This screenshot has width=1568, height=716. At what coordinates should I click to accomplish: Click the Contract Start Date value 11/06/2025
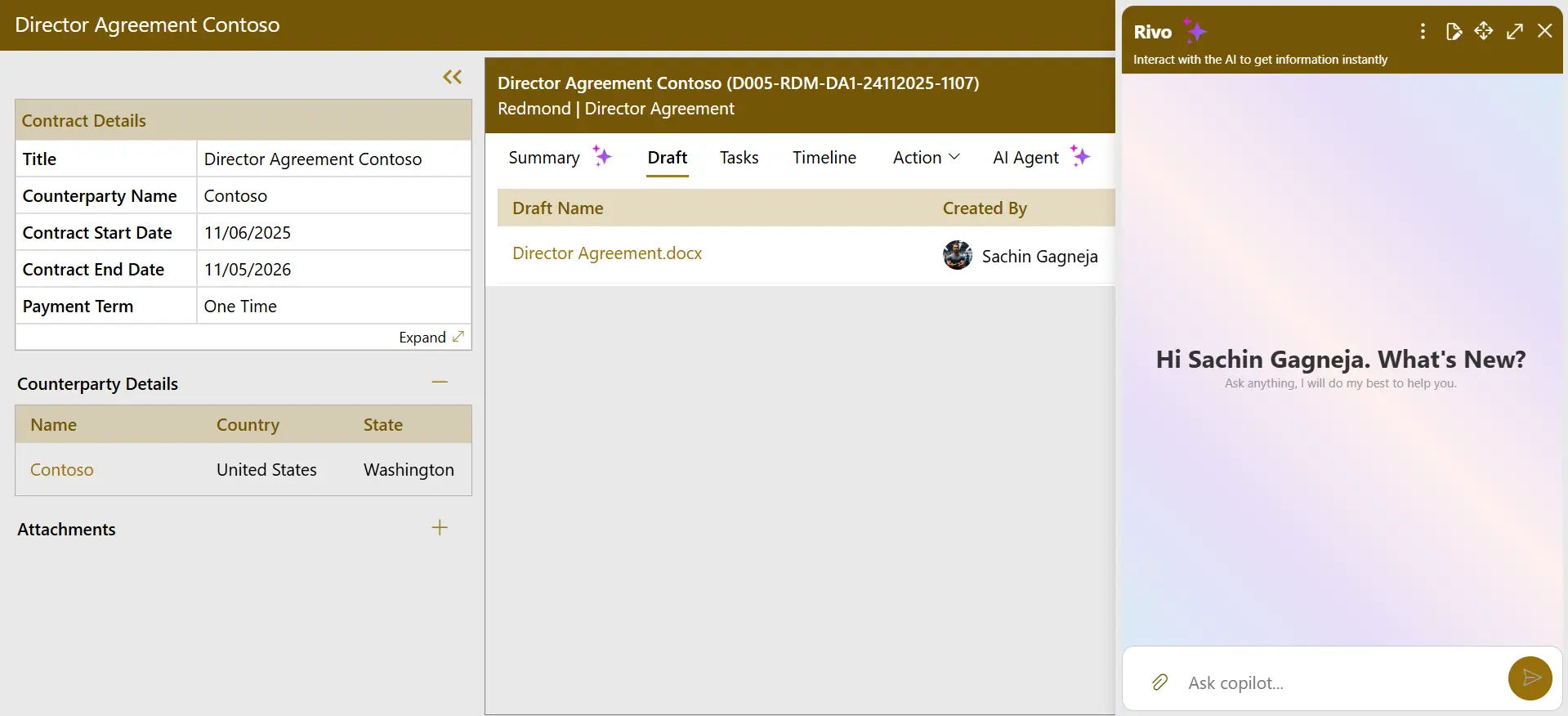(248, 233)
